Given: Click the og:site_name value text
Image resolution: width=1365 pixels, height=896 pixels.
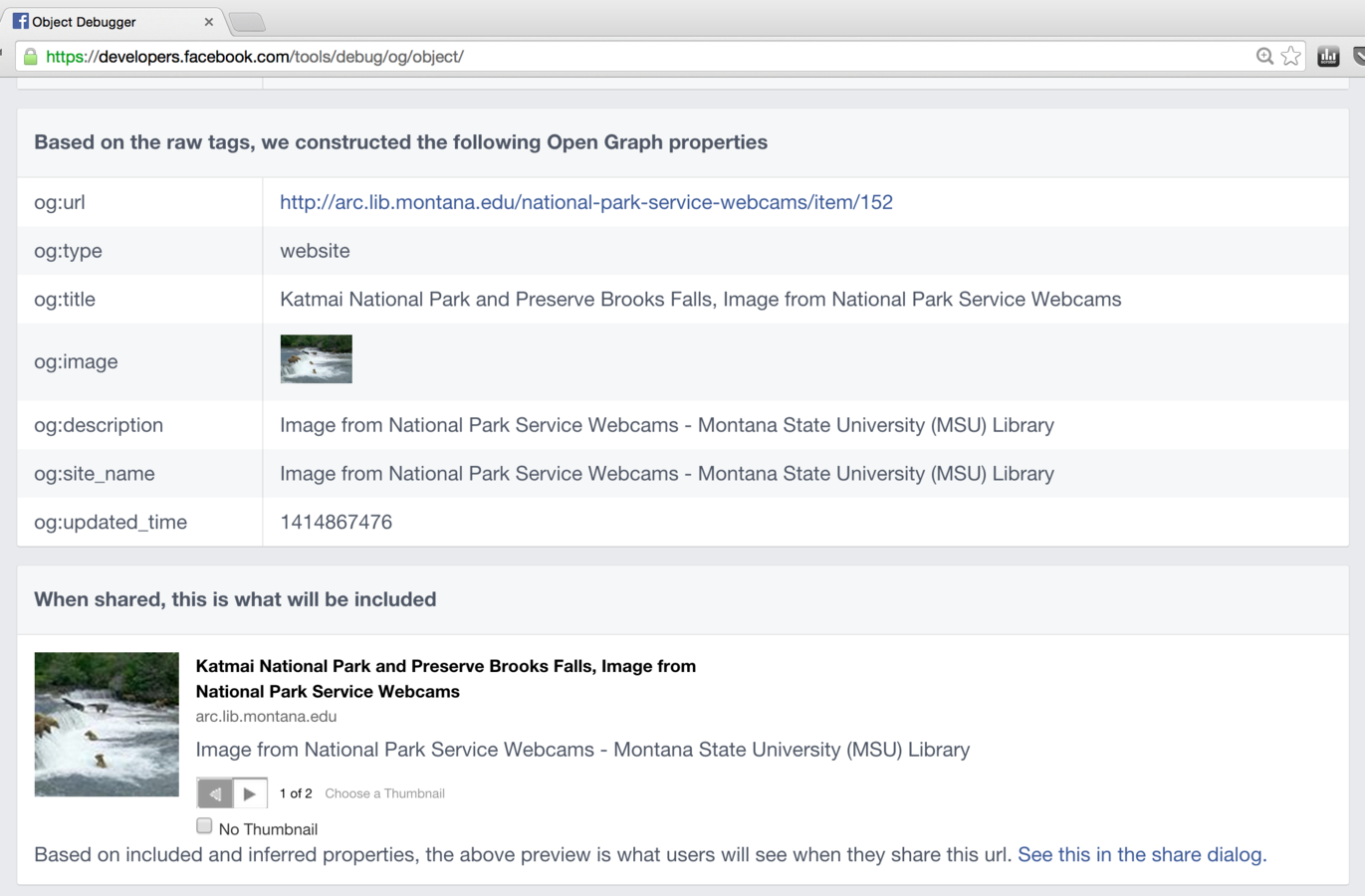Looking at the screenshot, I should [x=667, y=474].
